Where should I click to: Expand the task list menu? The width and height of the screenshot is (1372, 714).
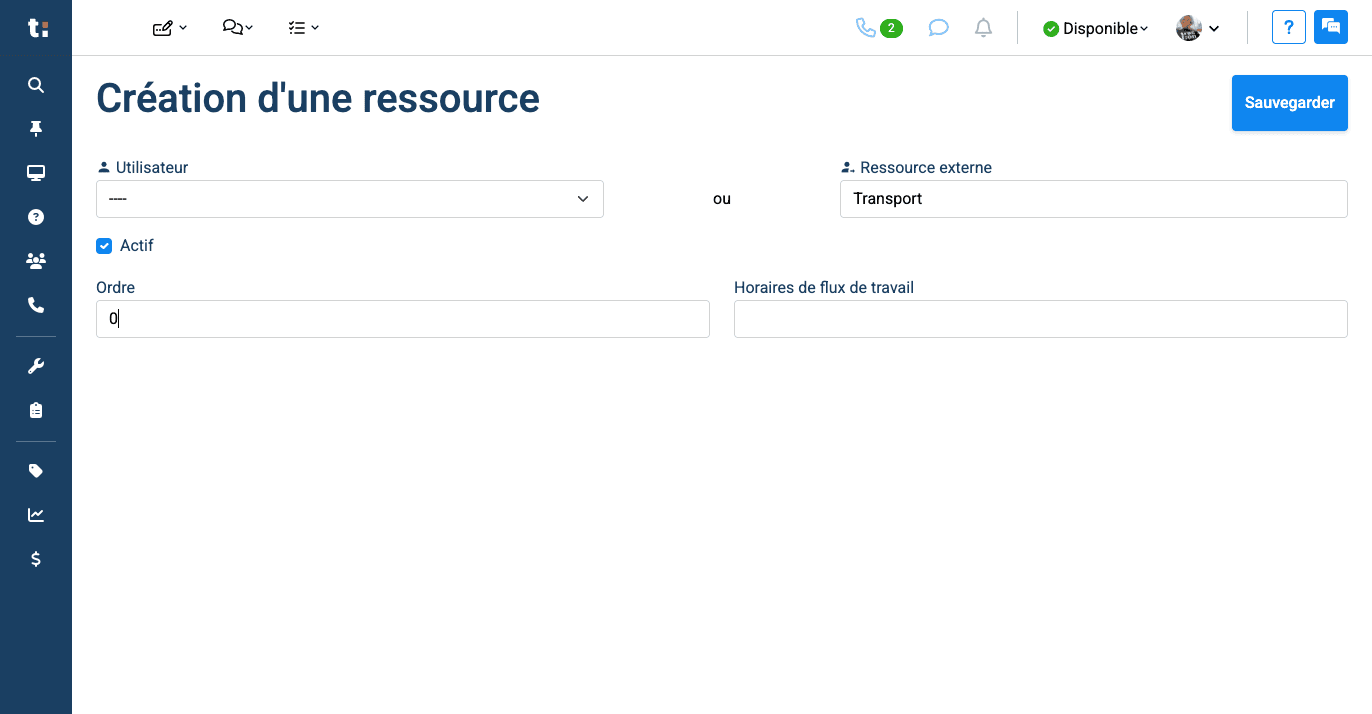tap(303, 28)
